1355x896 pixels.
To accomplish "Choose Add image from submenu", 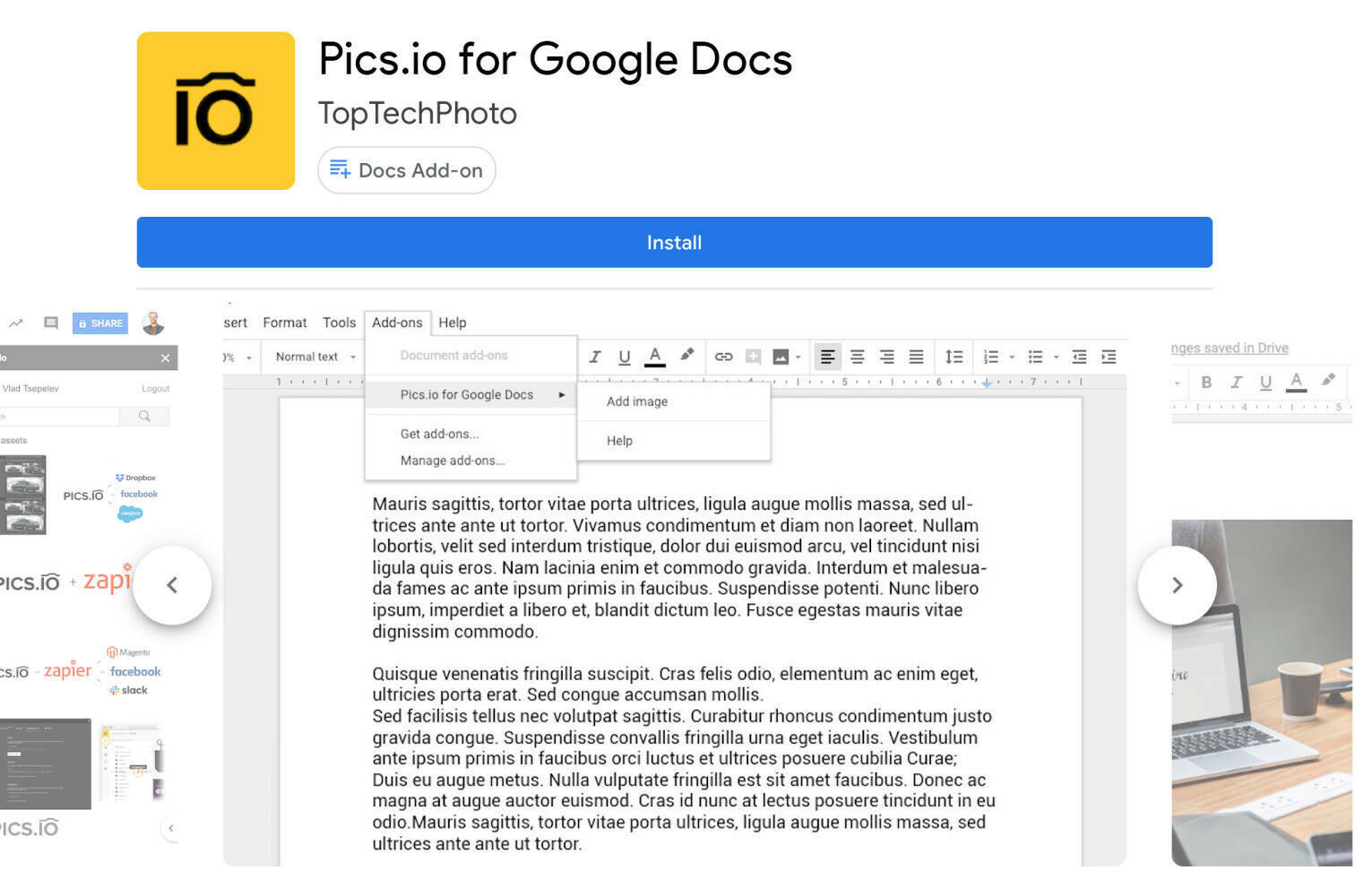I will pyautogui.click(x=636, y=401).
